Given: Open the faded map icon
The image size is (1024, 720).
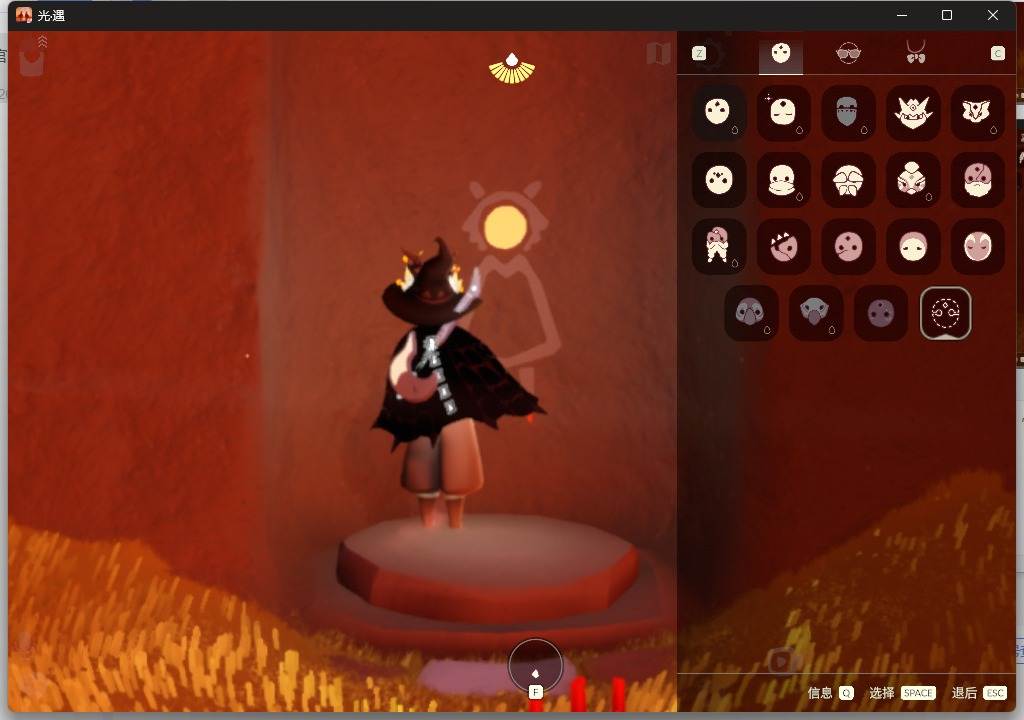Looking at the screenshot, I should [x=658, y=54].
